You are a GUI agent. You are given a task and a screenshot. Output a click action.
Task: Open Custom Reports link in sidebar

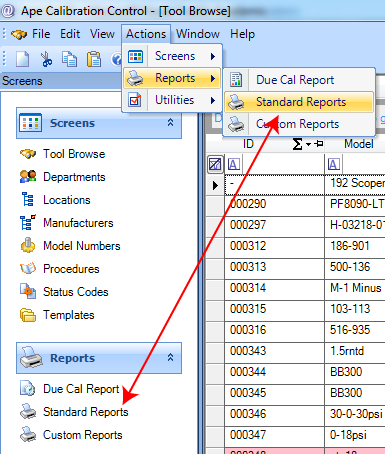tap(83, 435)
